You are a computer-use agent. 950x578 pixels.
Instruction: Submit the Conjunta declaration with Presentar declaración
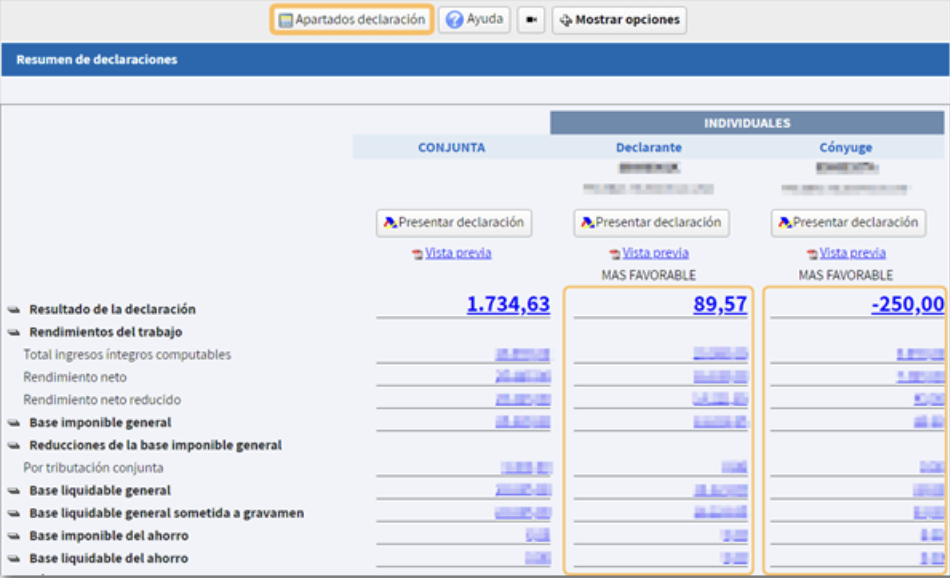coord(454,223)
